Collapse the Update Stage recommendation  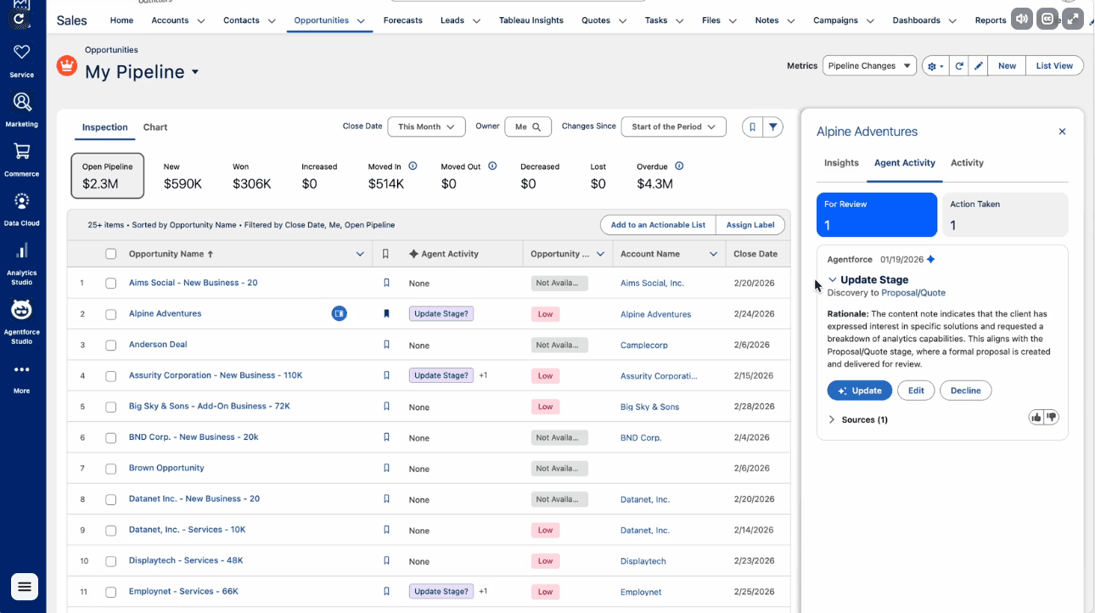coord(832,280)
